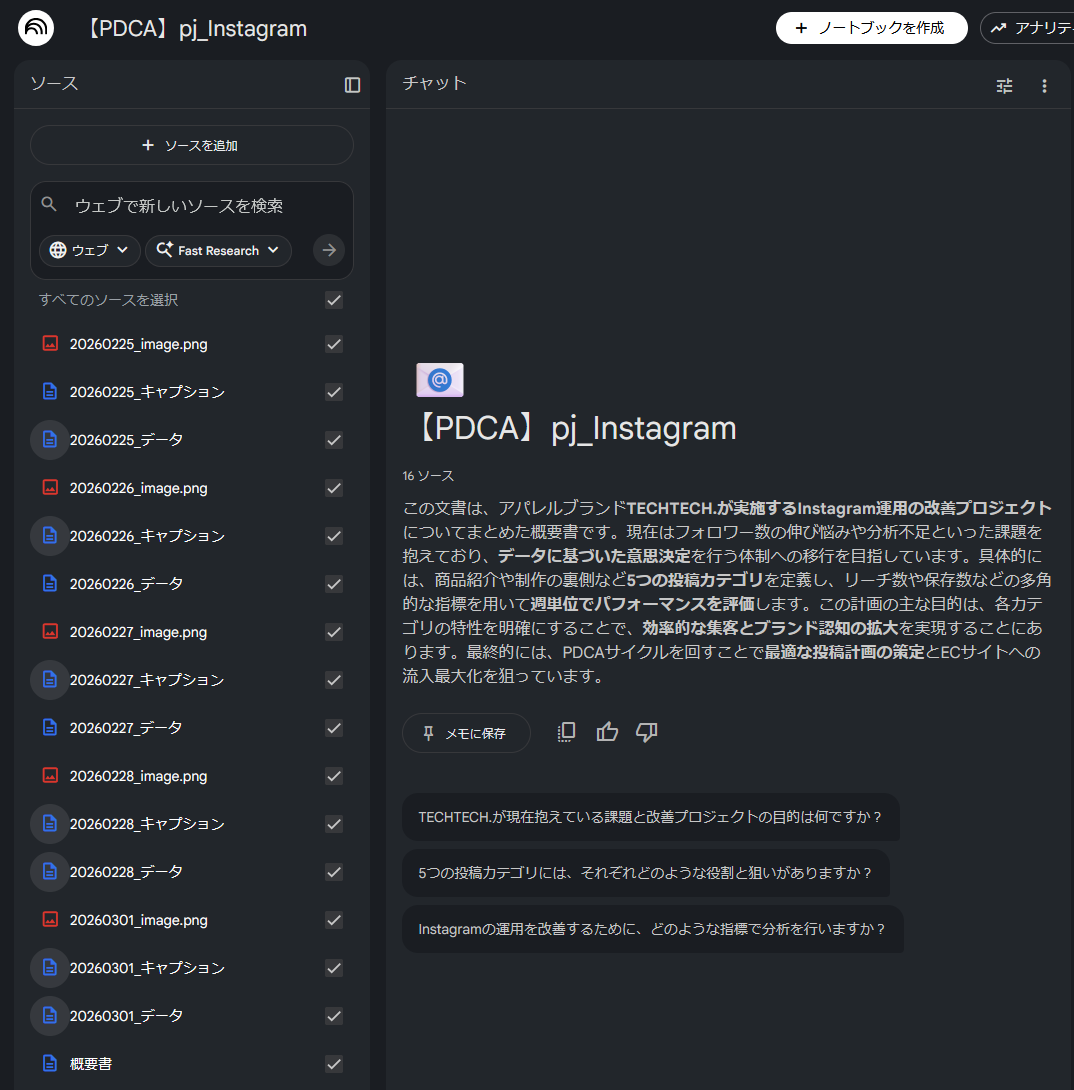The width and height of the screenshot is (1074, 1090).
Task: Uncheck the 20260225_image.png source
Action: click(333, 343)
